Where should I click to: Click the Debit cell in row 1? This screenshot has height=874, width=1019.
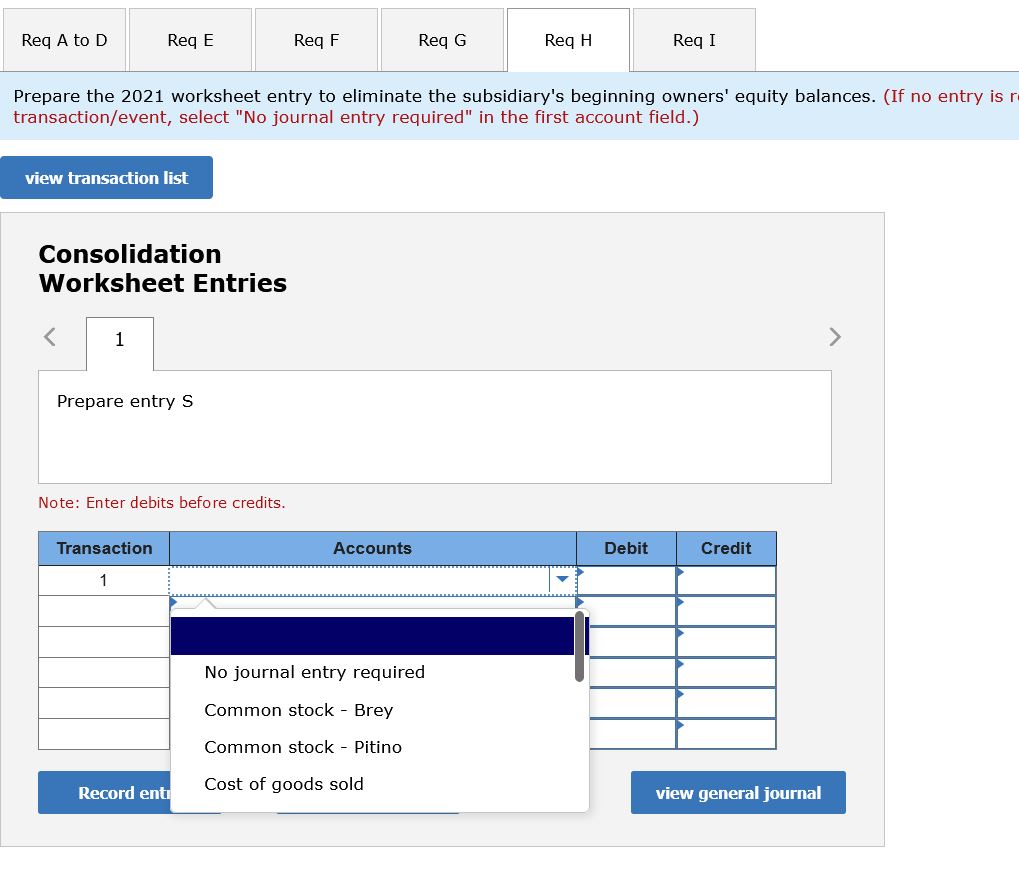pos(626,580)
